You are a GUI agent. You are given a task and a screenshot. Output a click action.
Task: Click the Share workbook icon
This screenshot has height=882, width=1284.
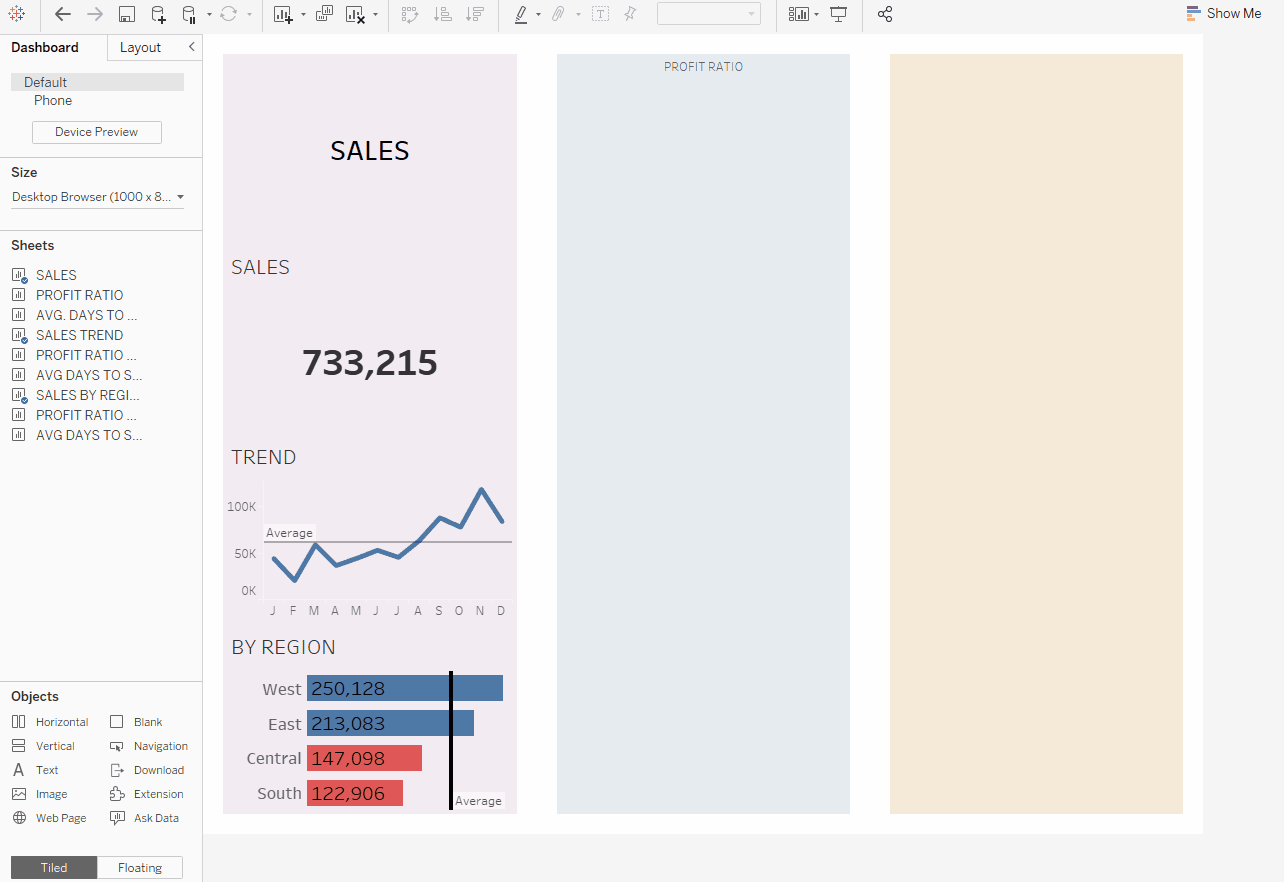(x=884, y=14)
